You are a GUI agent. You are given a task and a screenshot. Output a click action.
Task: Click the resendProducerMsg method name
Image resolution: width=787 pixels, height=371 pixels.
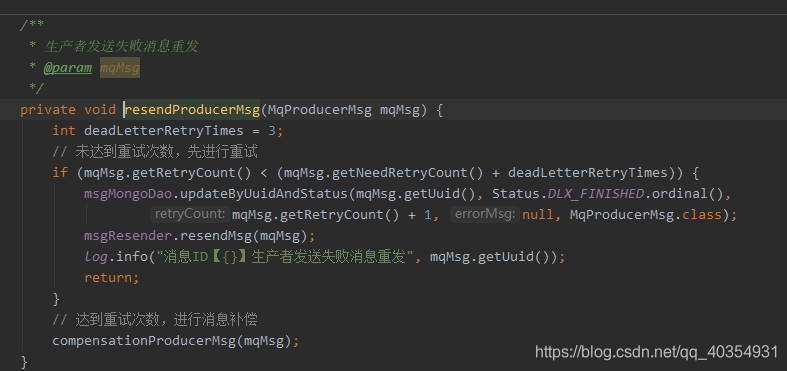[x=192, y=110]
